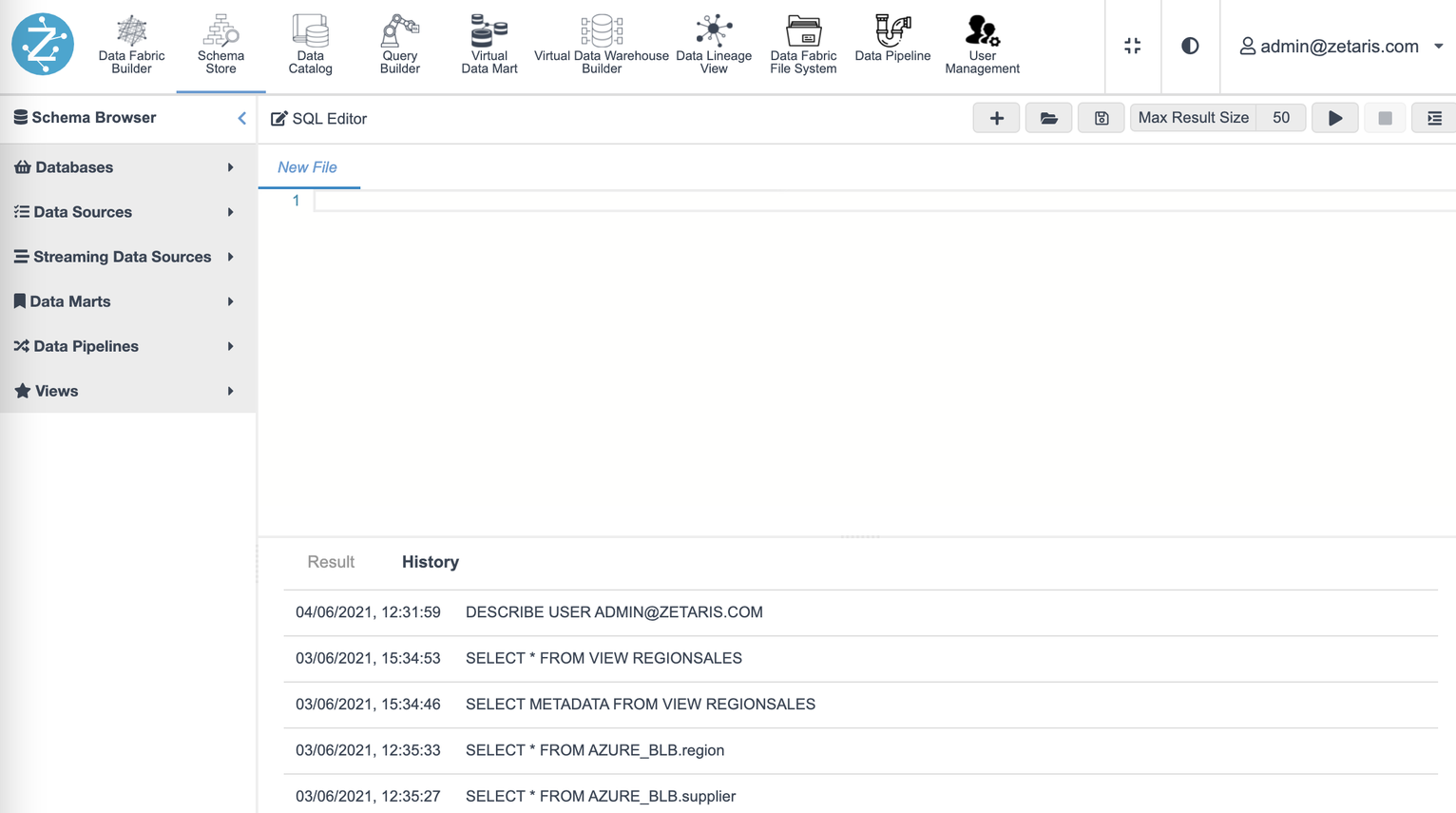The image size is (1456, 813).
Task: Open User Management
Action: pos(982,45)
